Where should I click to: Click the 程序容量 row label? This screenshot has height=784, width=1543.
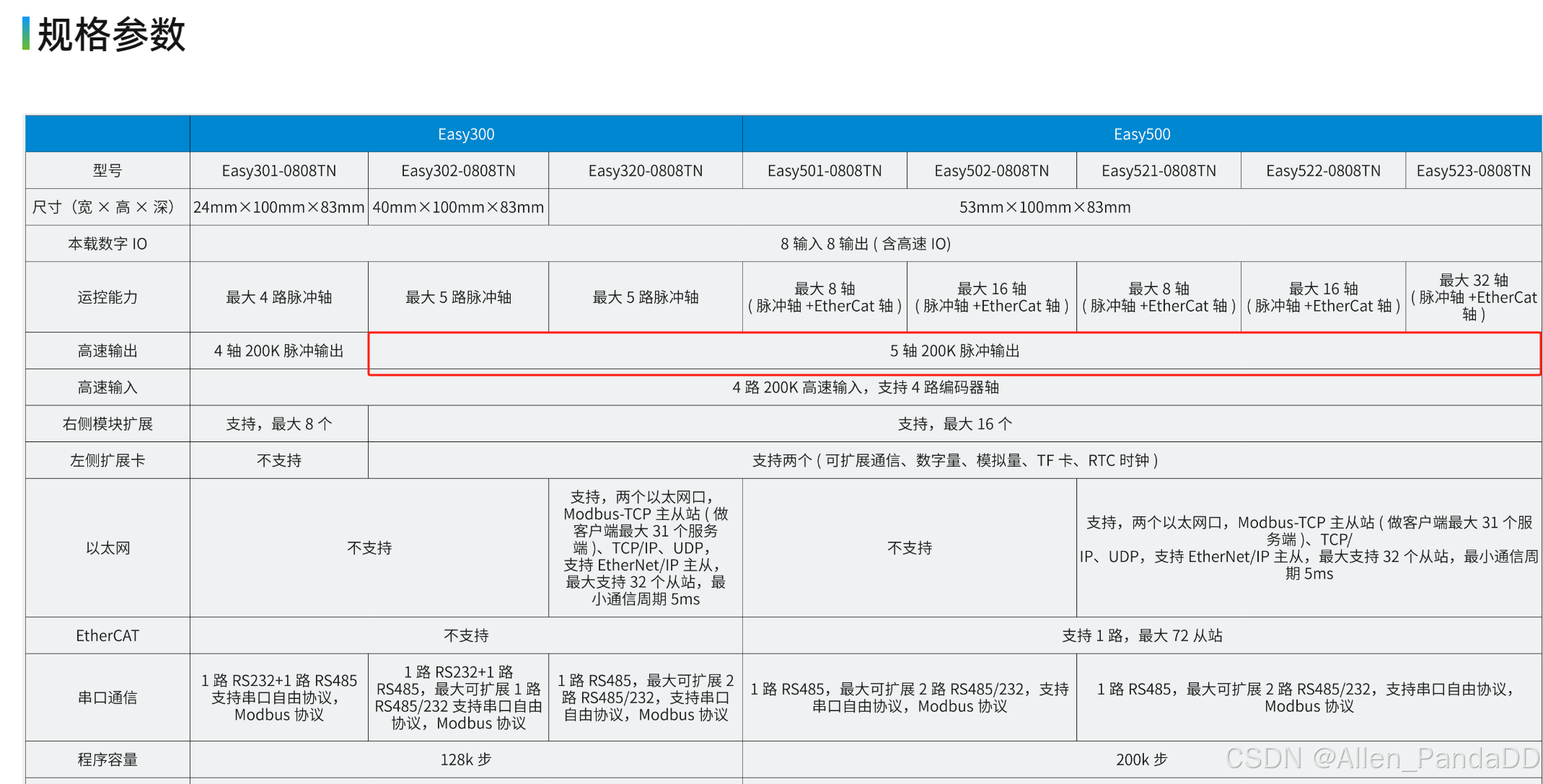click(107, 759)
